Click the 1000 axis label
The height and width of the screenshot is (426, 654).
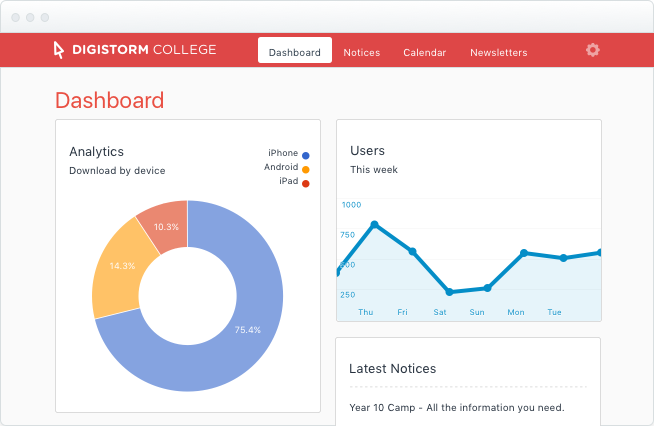point(352,205)
